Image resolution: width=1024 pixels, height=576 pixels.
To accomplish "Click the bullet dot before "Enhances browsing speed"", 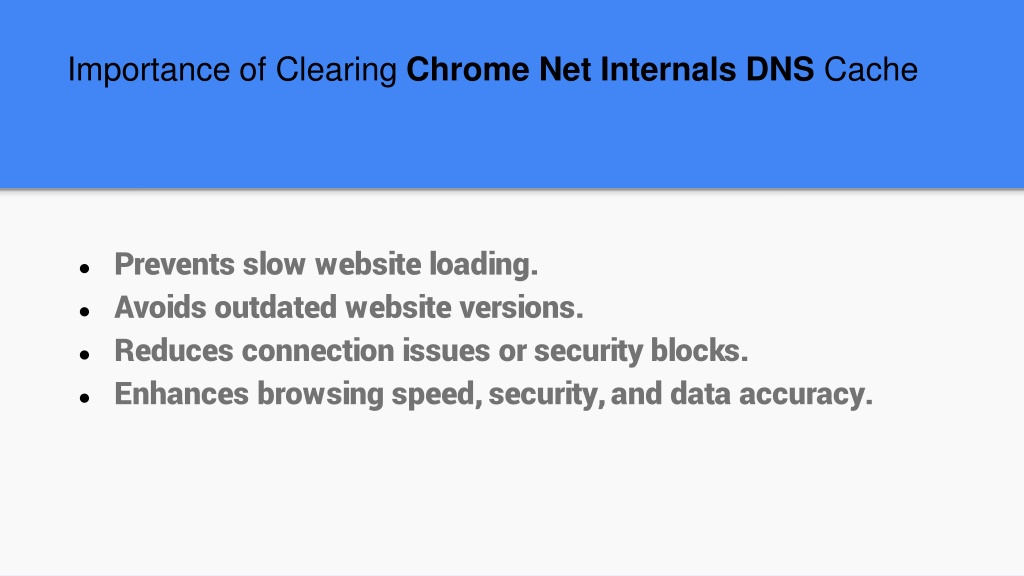I will coord(84,398).
